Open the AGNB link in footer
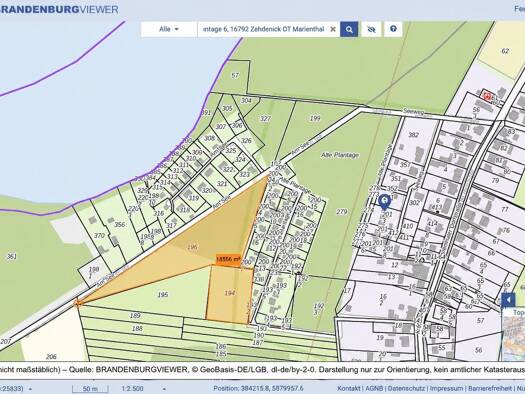Viewport: 525px width, 394px height. 374,388
